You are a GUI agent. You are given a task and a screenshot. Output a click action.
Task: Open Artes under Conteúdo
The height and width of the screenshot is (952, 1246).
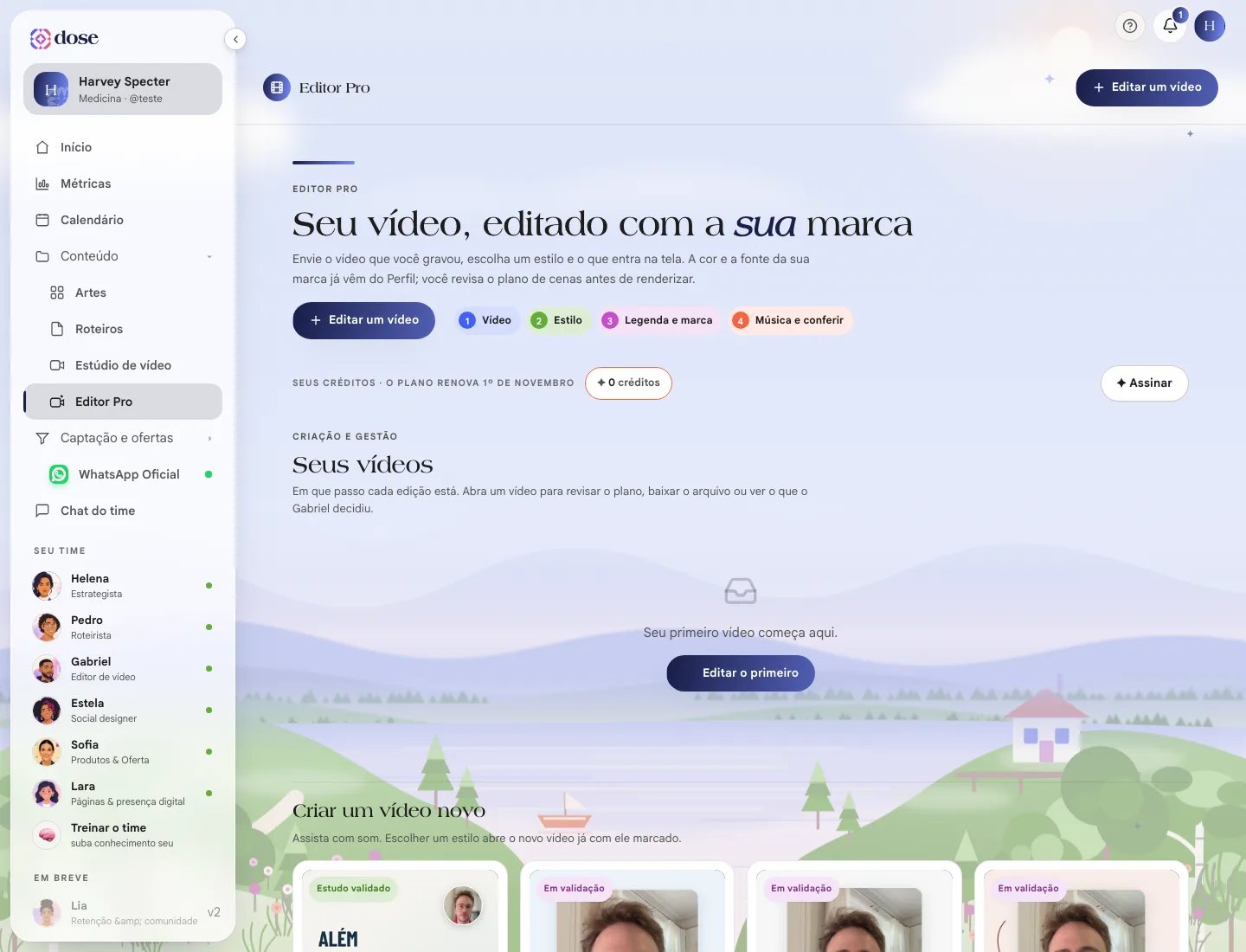click(123, 293)
